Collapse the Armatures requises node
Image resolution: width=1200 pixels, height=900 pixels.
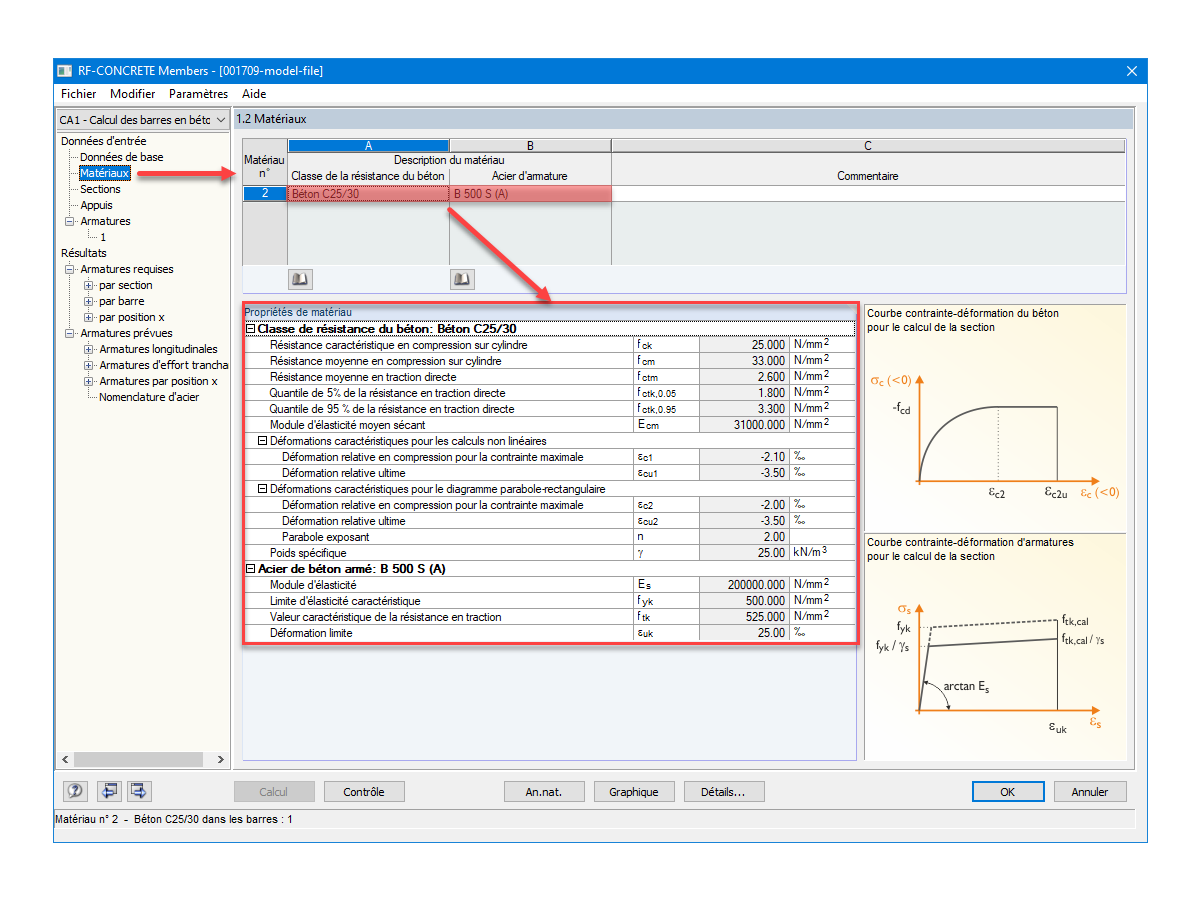70,269
